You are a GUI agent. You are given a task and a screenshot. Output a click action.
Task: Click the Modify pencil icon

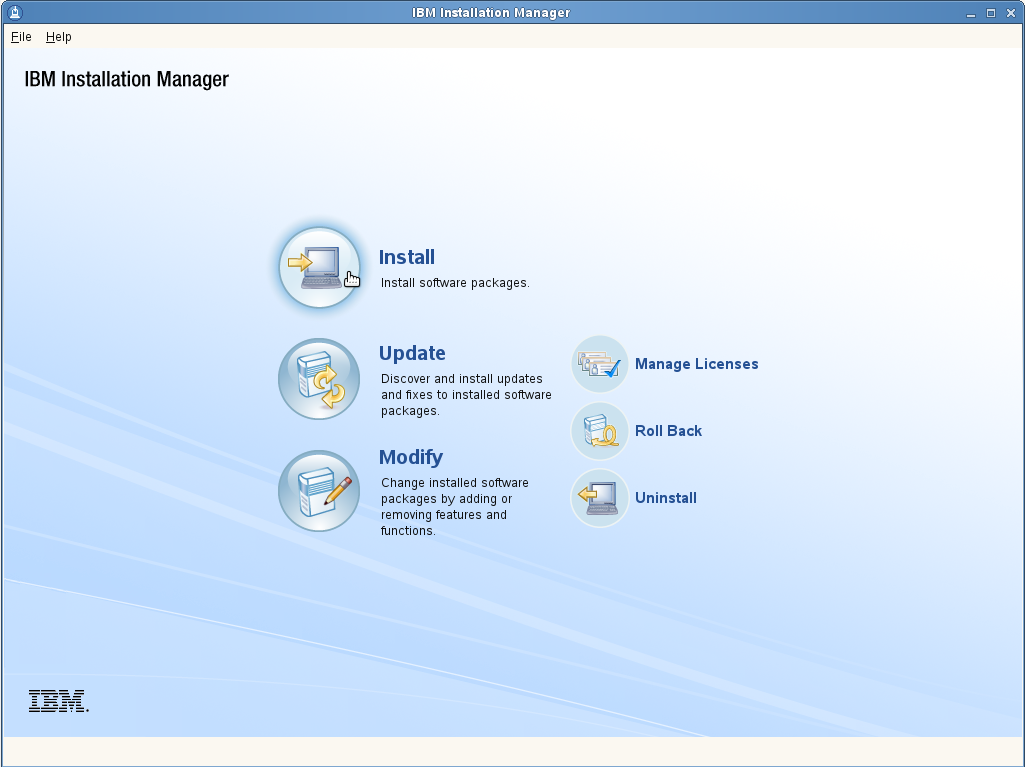point(319,490)
